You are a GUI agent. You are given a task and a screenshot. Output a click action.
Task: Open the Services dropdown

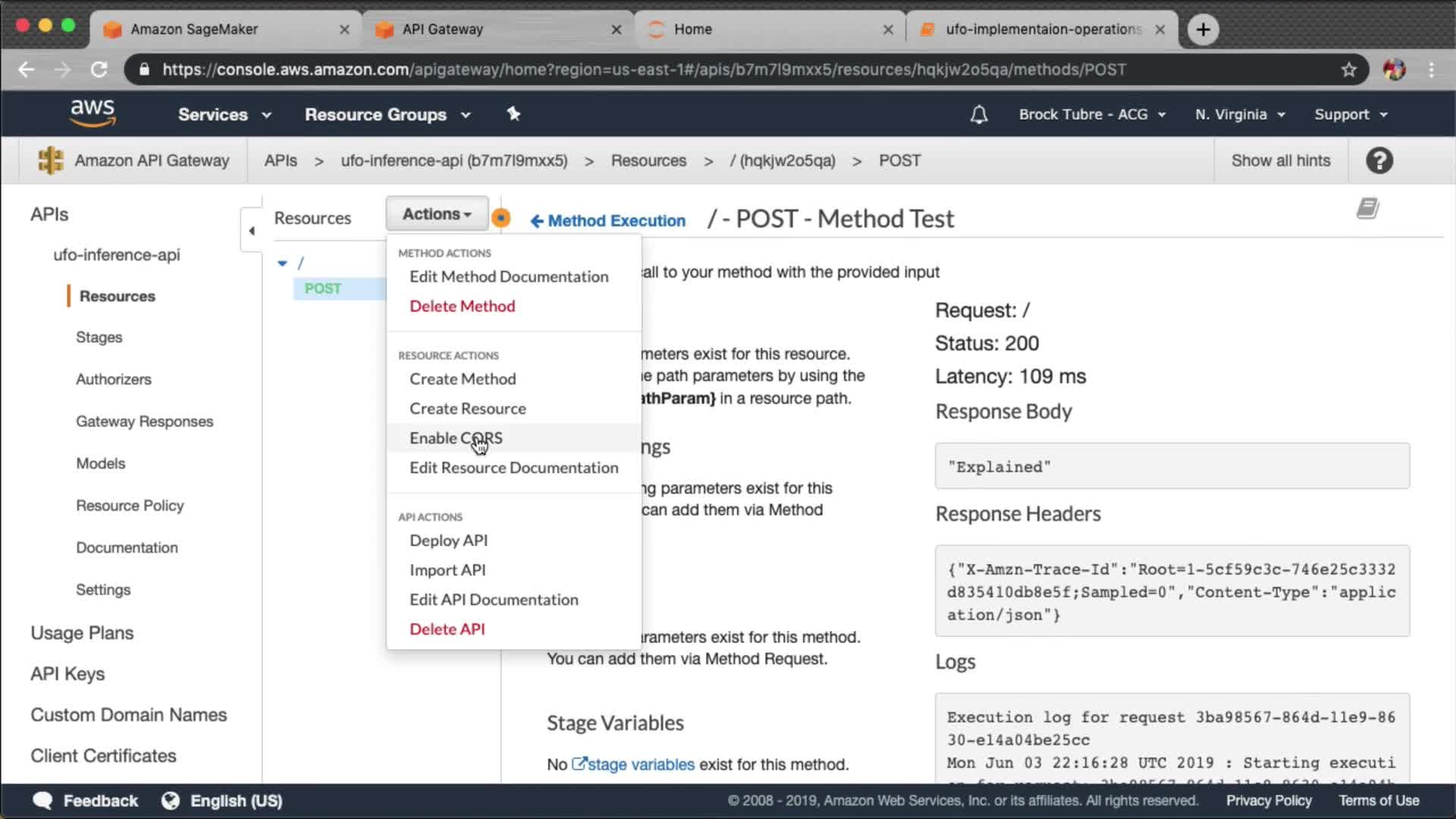coord(224,115)
